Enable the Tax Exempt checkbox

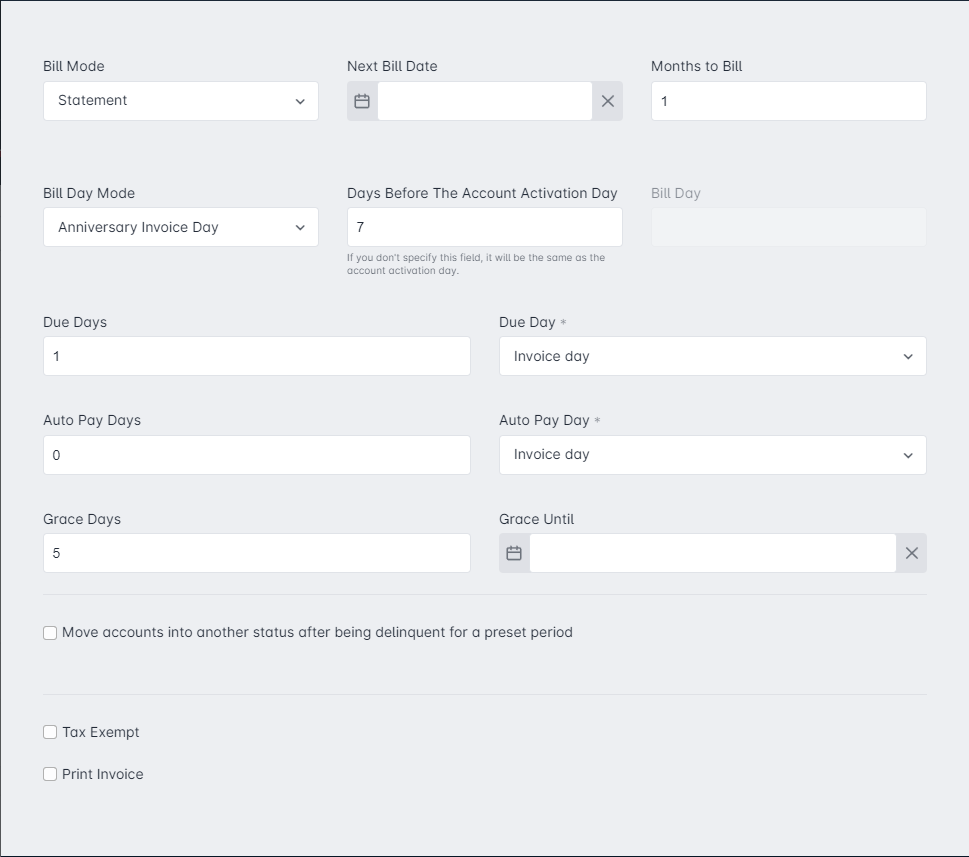pos(50,732)
